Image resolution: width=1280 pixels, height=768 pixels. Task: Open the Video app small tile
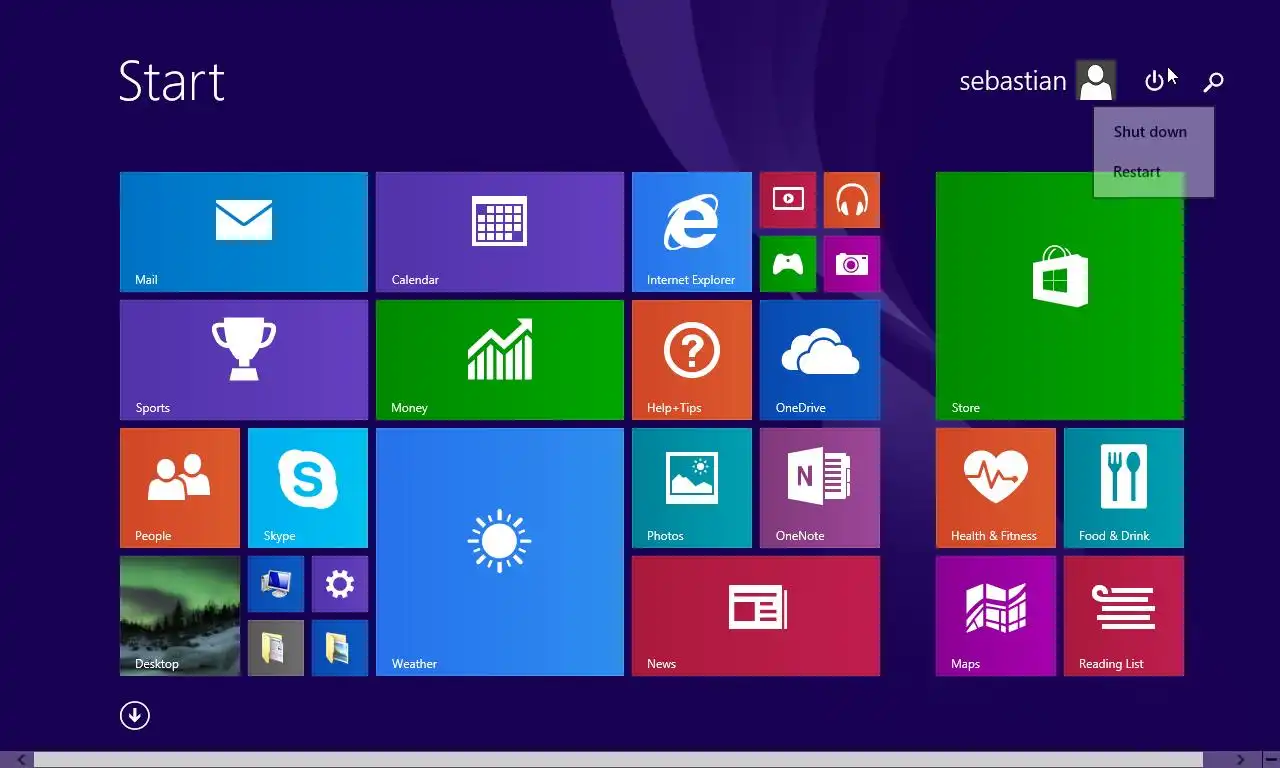788,200
